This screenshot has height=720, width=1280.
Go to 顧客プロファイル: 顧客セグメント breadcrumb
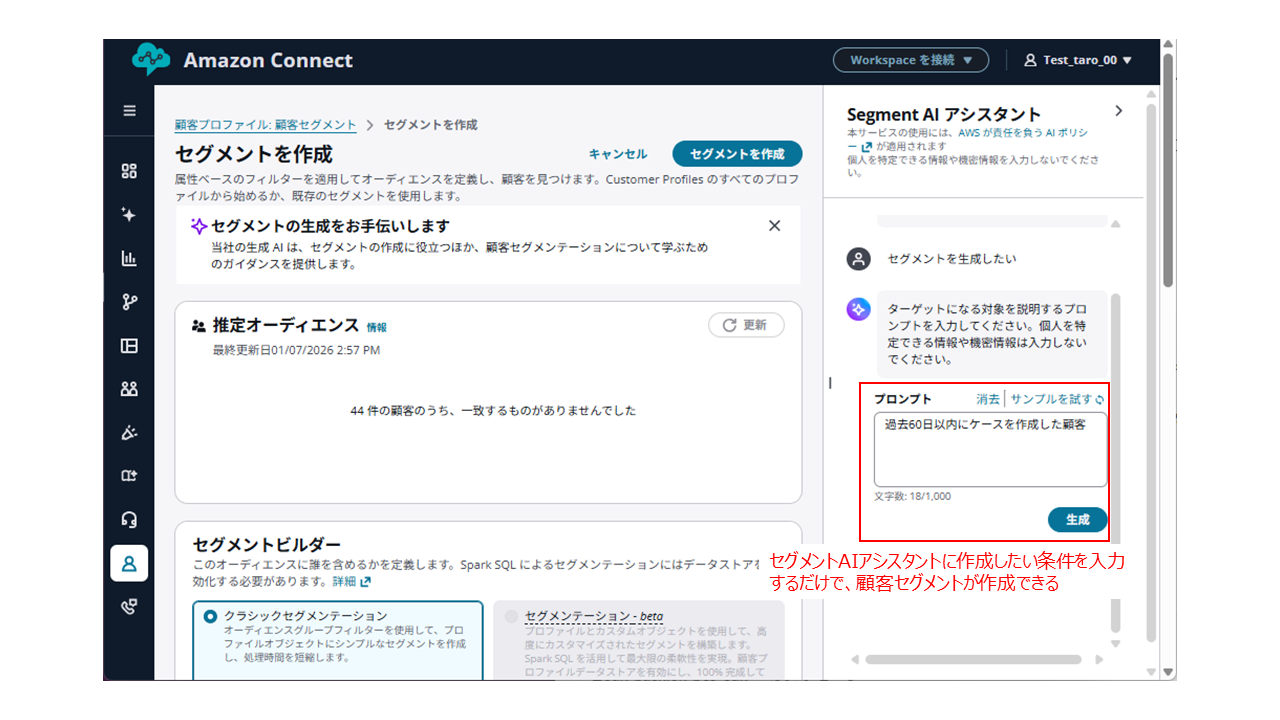[265, 125]
